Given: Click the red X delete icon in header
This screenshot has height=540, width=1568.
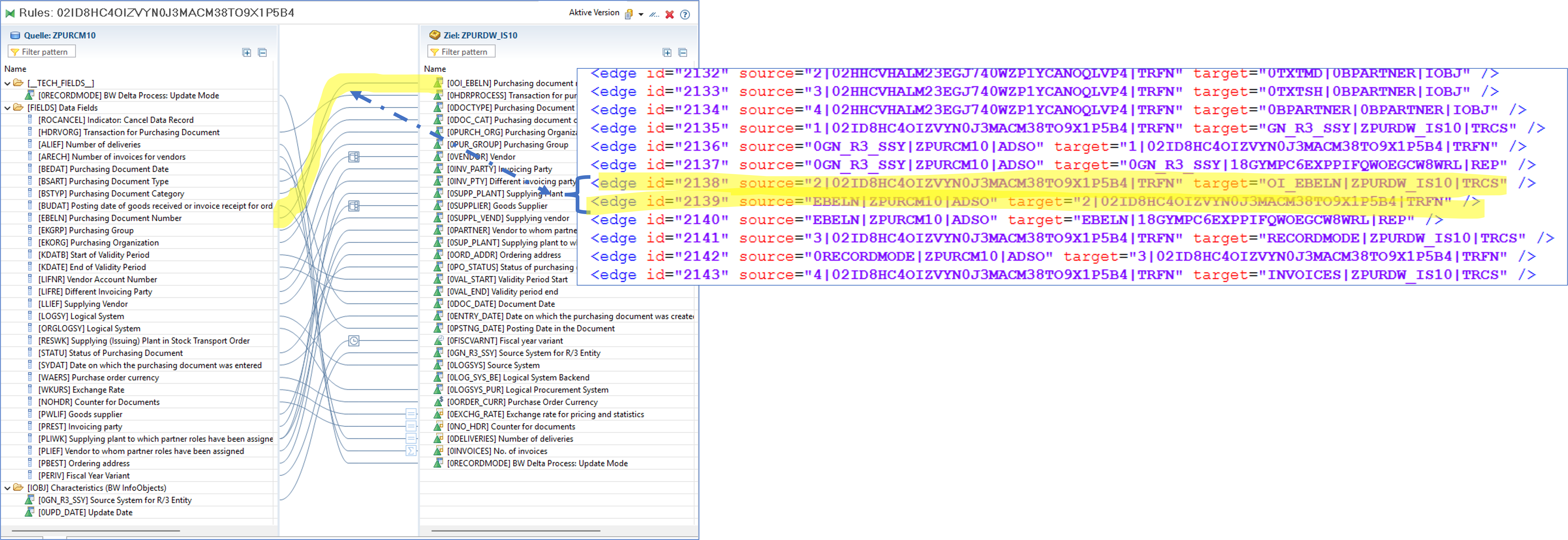Looking at the screenshot, I should (x=670, y=14).
